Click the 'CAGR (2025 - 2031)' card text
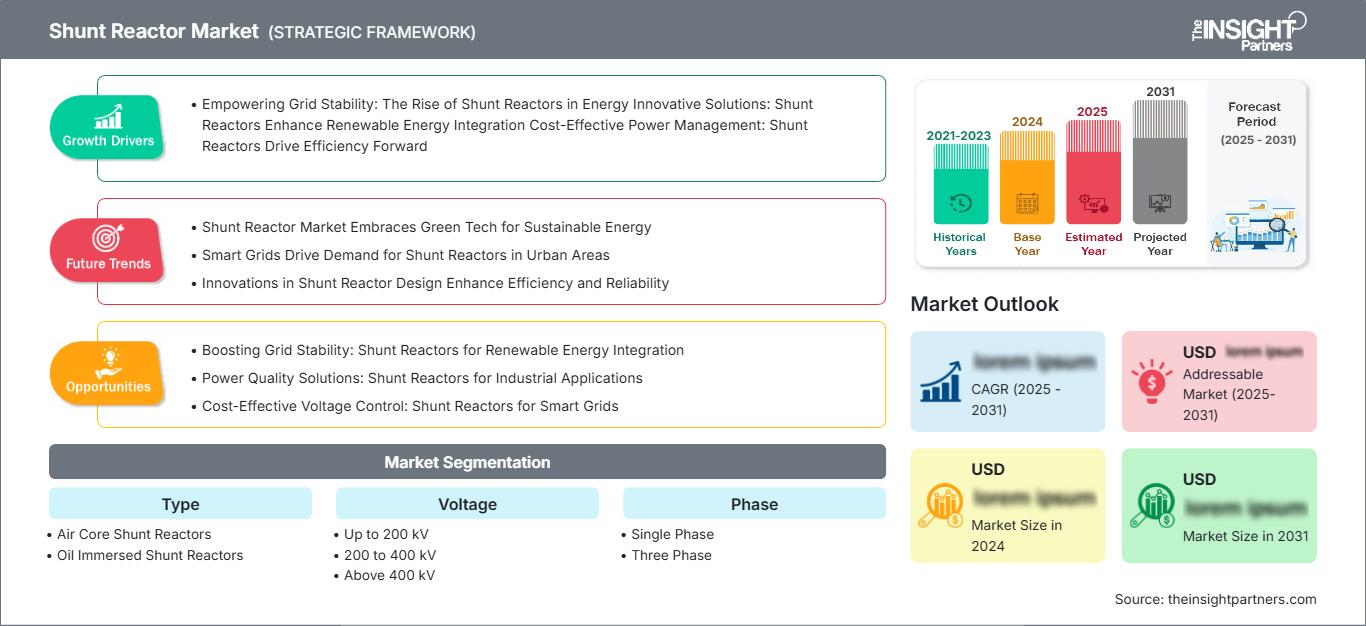Screen dimensions: 1366x626 pyautogui.click(x=1017, y=399)
